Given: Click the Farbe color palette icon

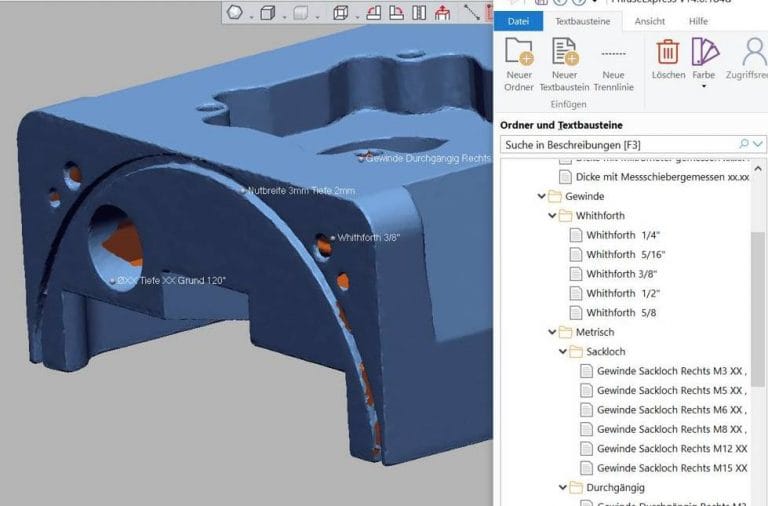Looking at the screenshot, I should point(704,52).
